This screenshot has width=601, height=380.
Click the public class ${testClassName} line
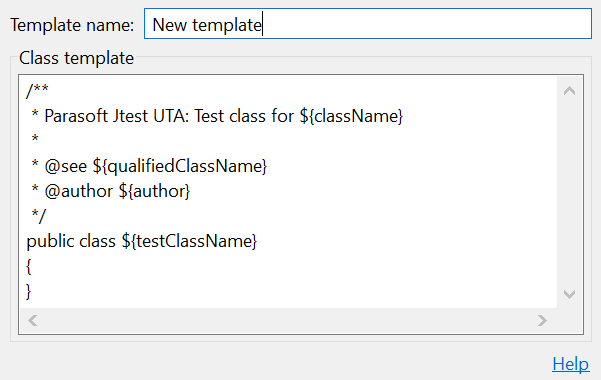tap(142, 241)
